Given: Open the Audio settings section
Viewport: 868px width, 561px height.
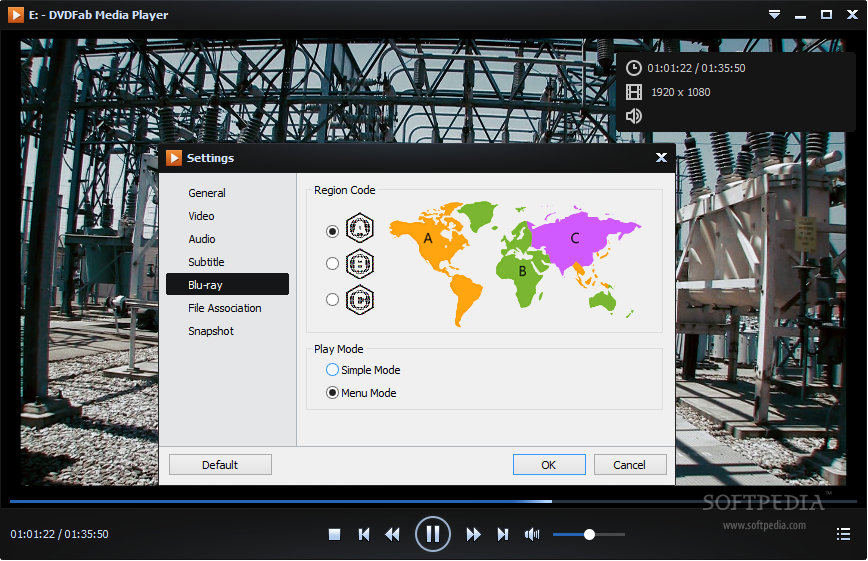Looking at the screenshot, I should click(202, 239).
